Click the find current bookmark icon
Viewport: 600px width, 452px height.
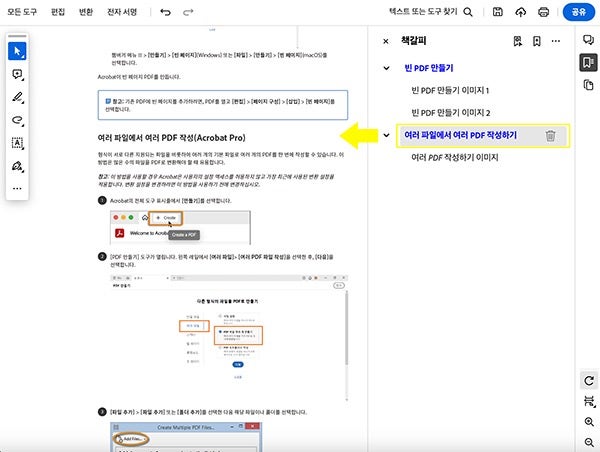[517, 41]
